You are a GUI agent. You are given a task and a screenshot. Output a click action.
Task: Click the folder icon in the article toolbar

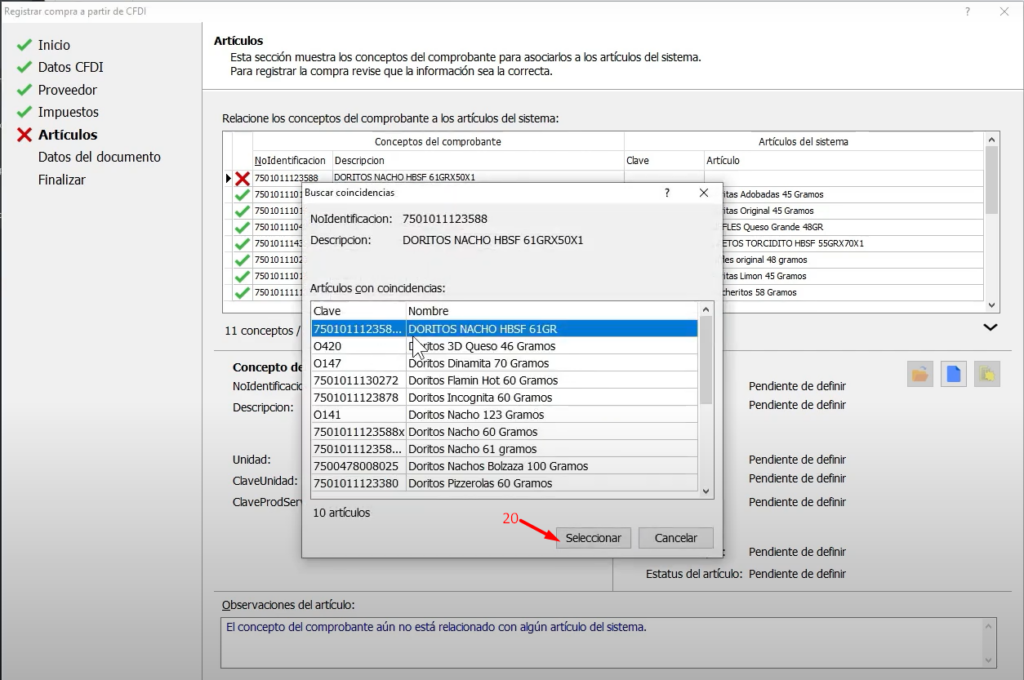point(920,374)
